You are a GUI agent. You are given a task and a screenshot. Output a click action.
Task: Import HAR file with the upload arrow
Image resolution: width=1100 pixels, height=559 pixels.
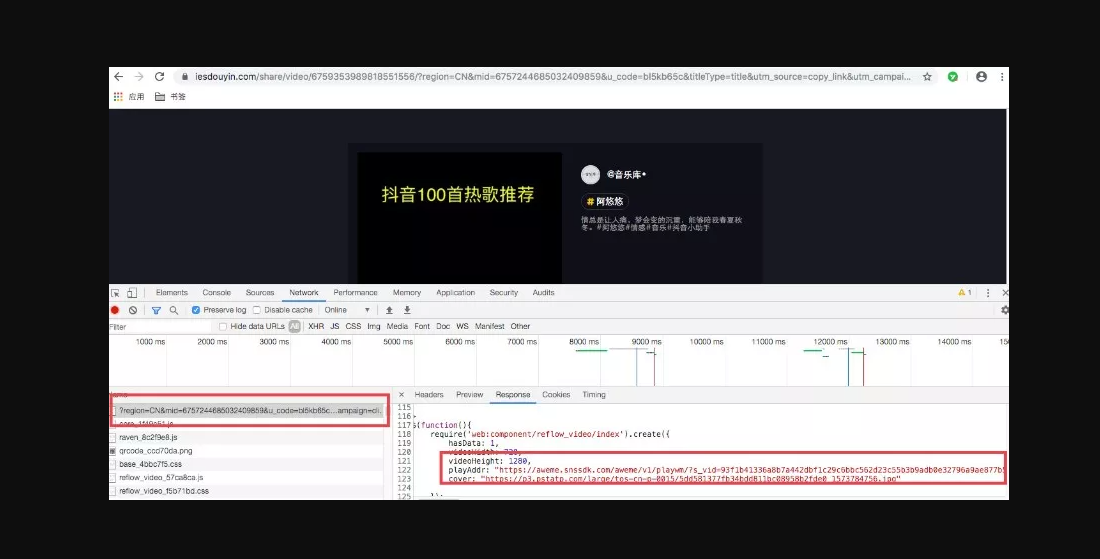click(389, 310)
